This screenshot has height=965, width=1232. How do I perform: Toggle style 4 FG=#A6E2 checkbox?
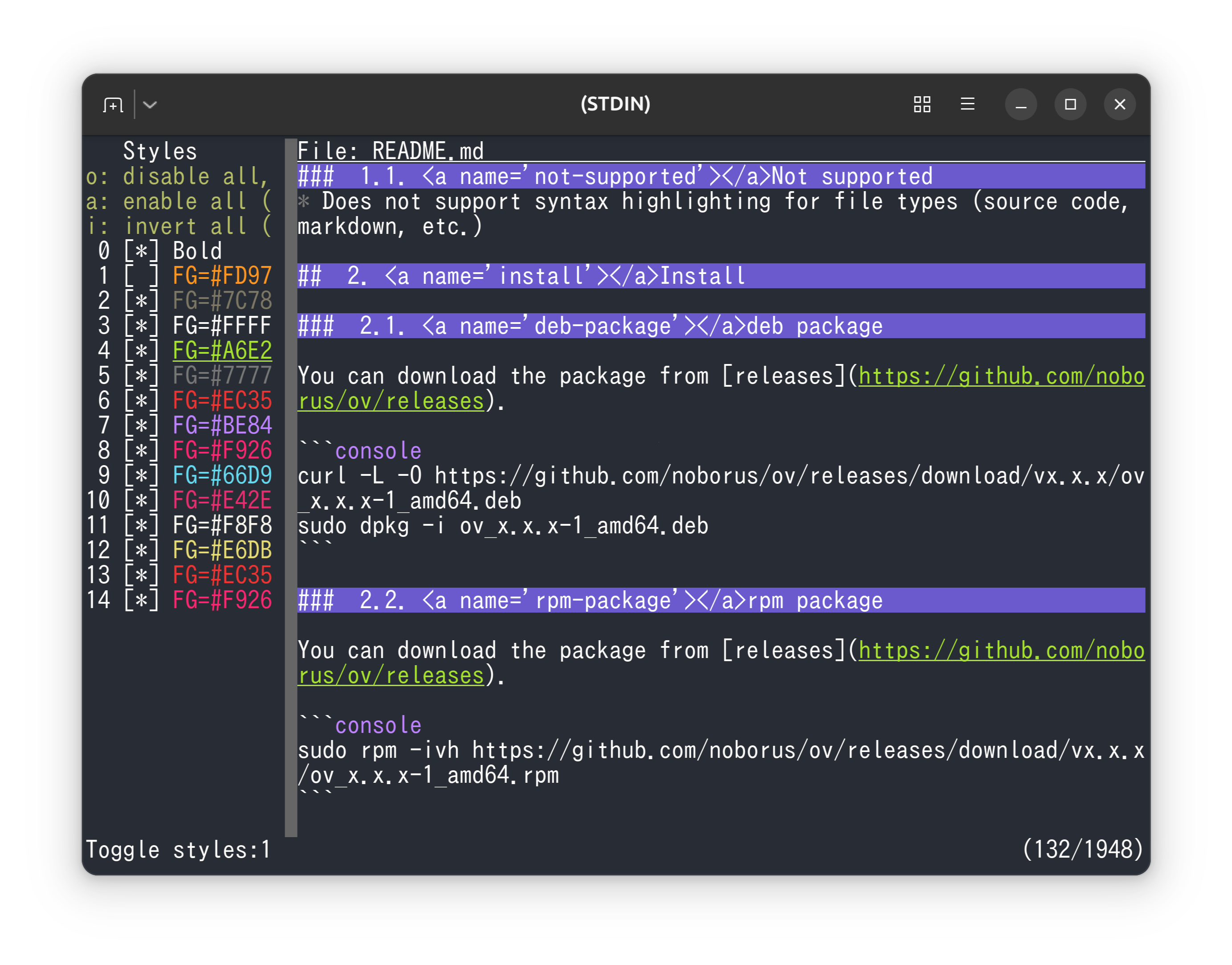(141, 350)
